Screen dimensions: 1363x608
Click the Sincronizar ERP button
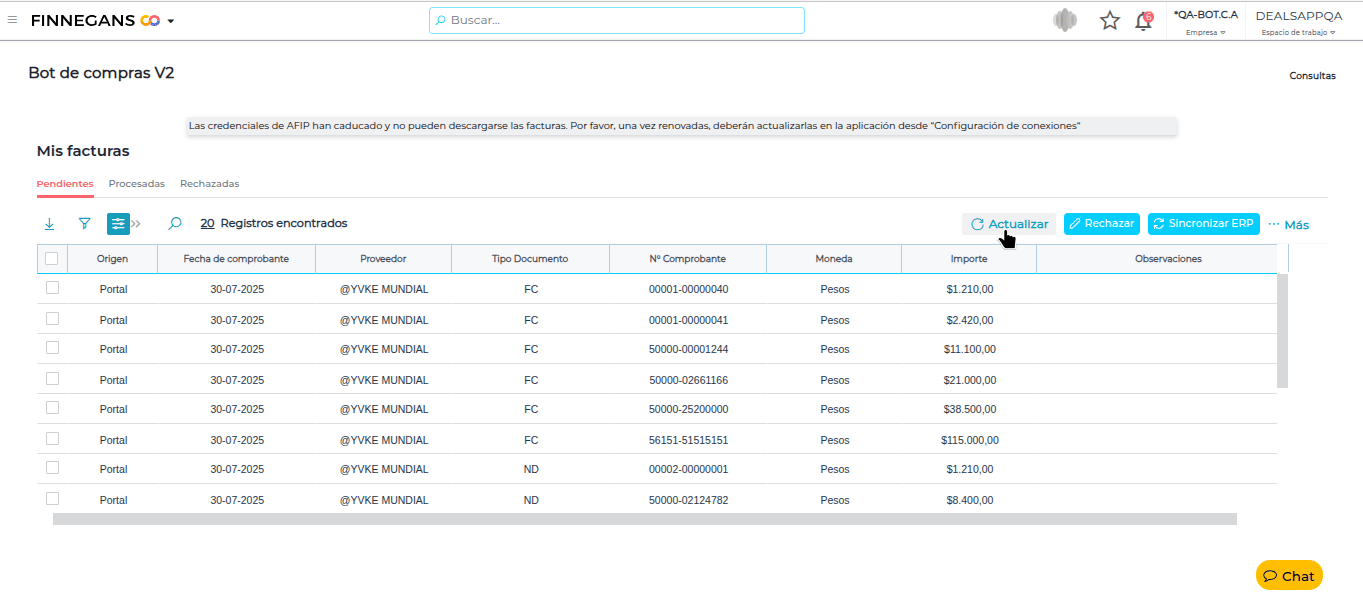(x=1204, y=224)
